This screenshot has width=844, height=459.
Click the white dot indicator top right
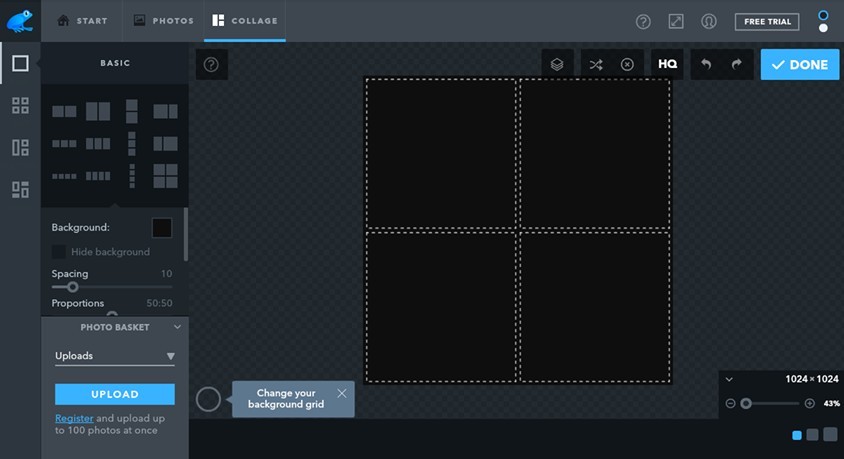[824, 28]
